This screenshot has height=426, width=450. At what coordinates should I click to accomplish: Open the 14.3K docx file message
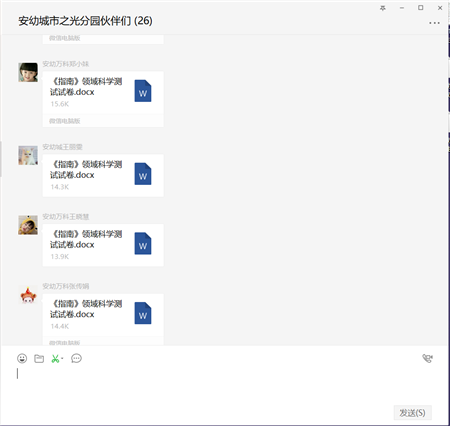click(x=103, y=175)
